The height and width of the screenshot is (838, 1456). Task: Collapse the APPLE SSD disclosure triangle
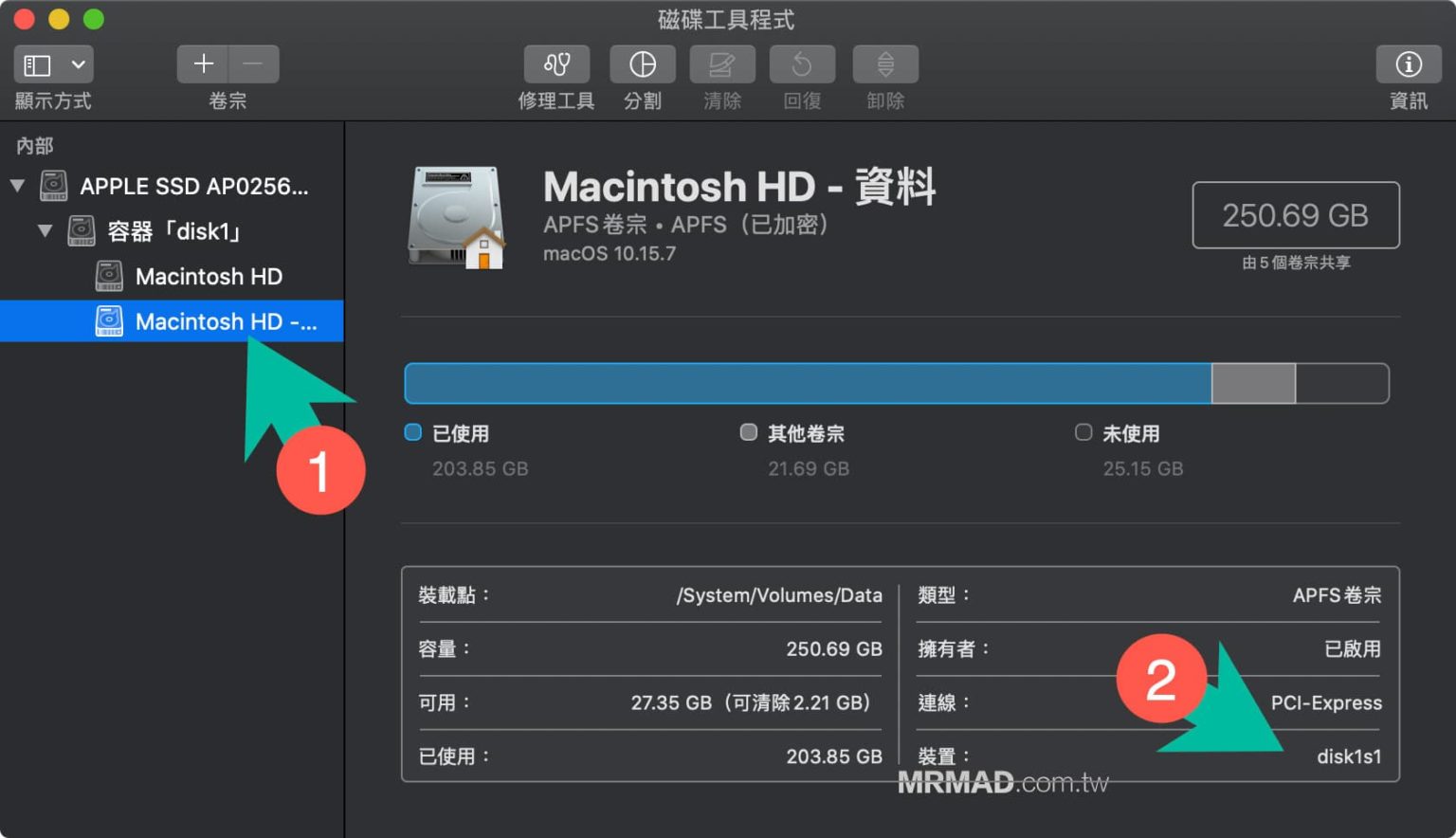pos(16,186)
